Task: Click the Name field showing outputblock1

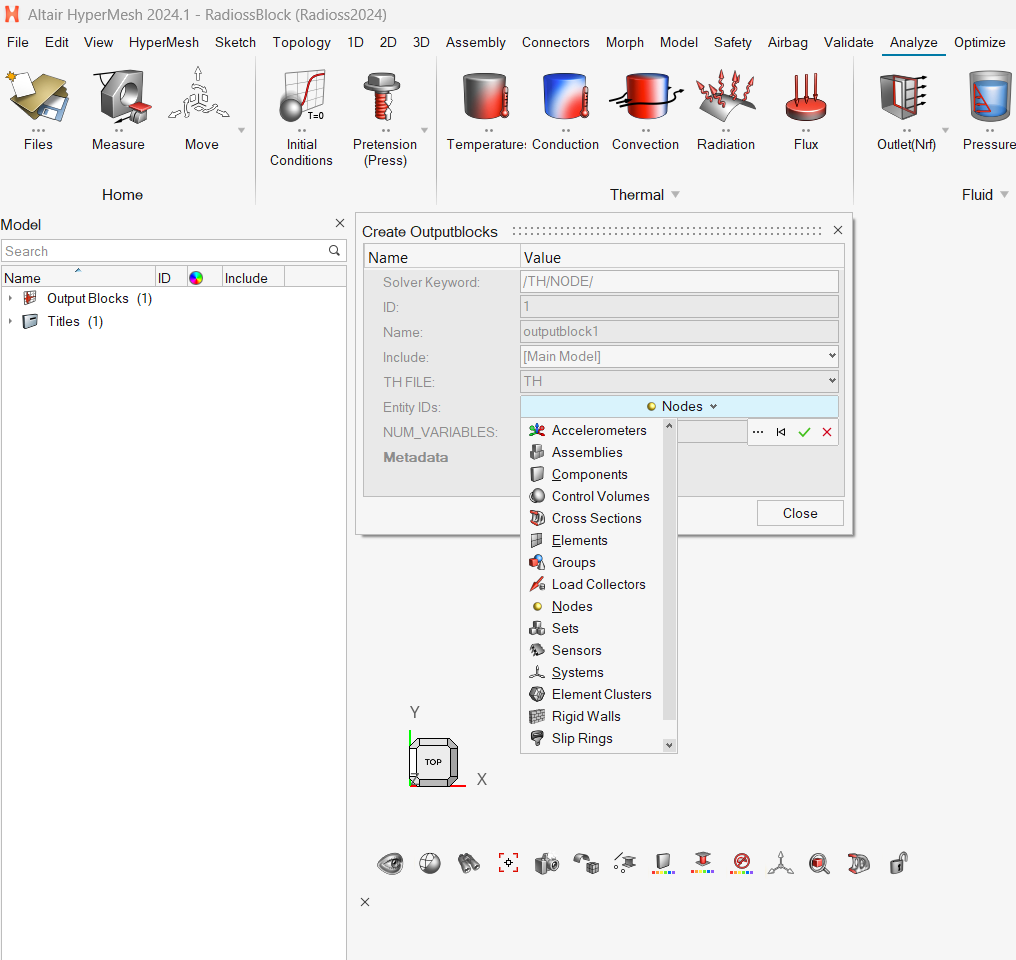Action: 679,332
